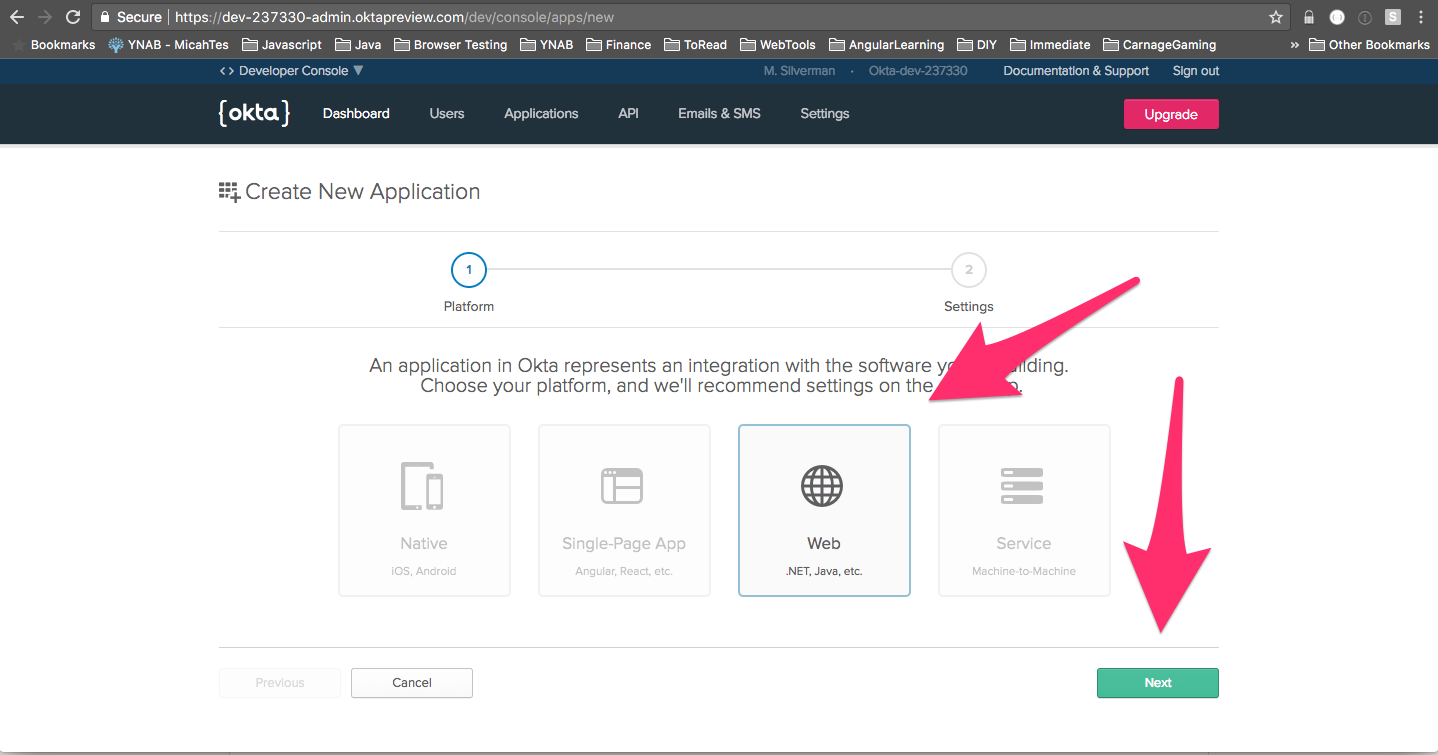The width and height of the screenshot is (1438, 755).
Task: Reload the page with refresh icon
Action: point(72,17)
